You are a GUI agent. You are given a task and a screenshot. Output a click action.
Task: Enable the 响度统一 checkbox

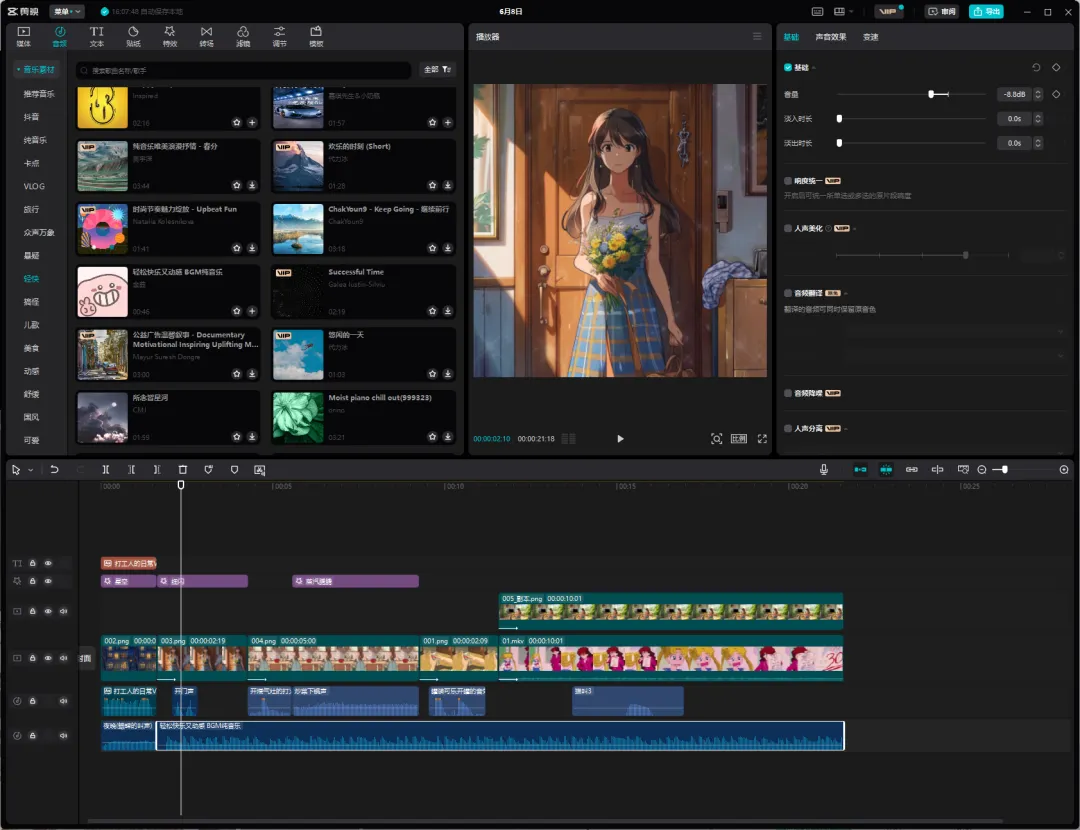pyautogui.click(x=788, y=181)
